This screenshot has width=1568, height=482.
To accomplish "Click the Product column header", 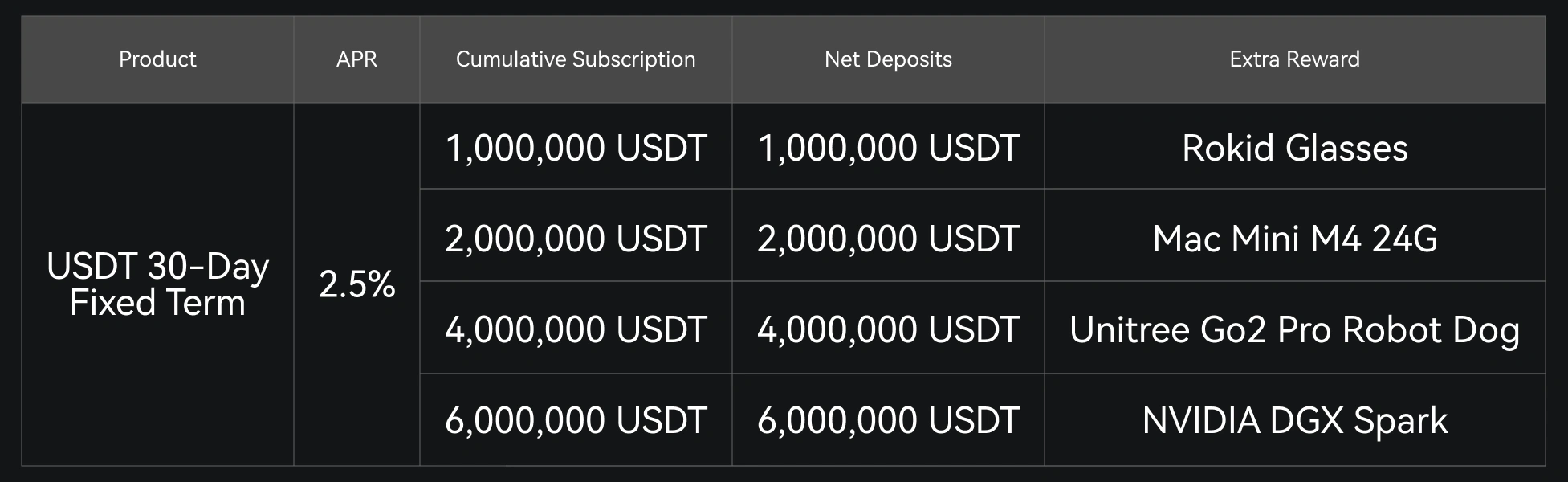I will point(157,59).
